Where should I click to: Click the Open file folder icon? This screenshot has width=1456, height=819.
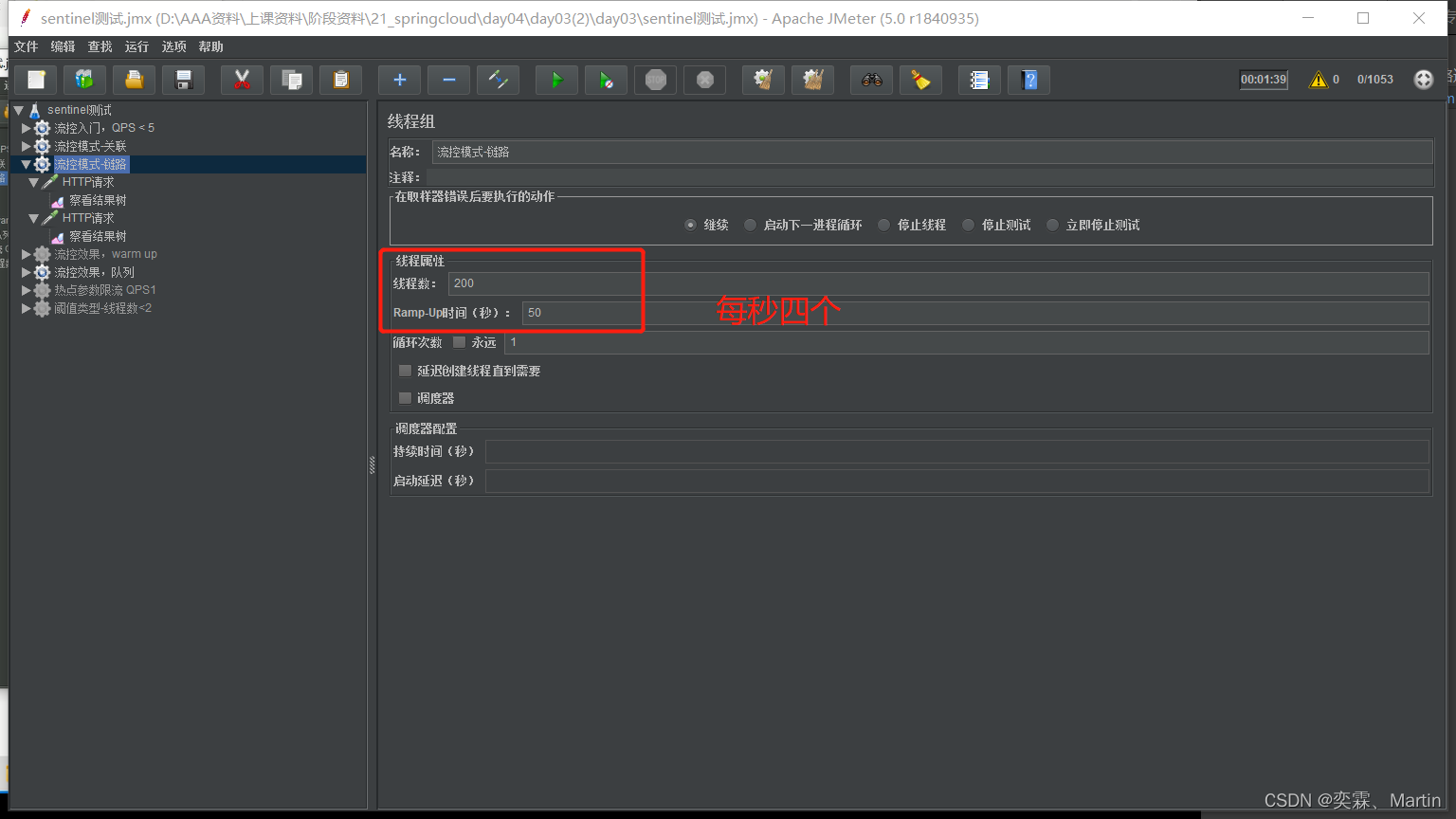(x=135, y=81)
